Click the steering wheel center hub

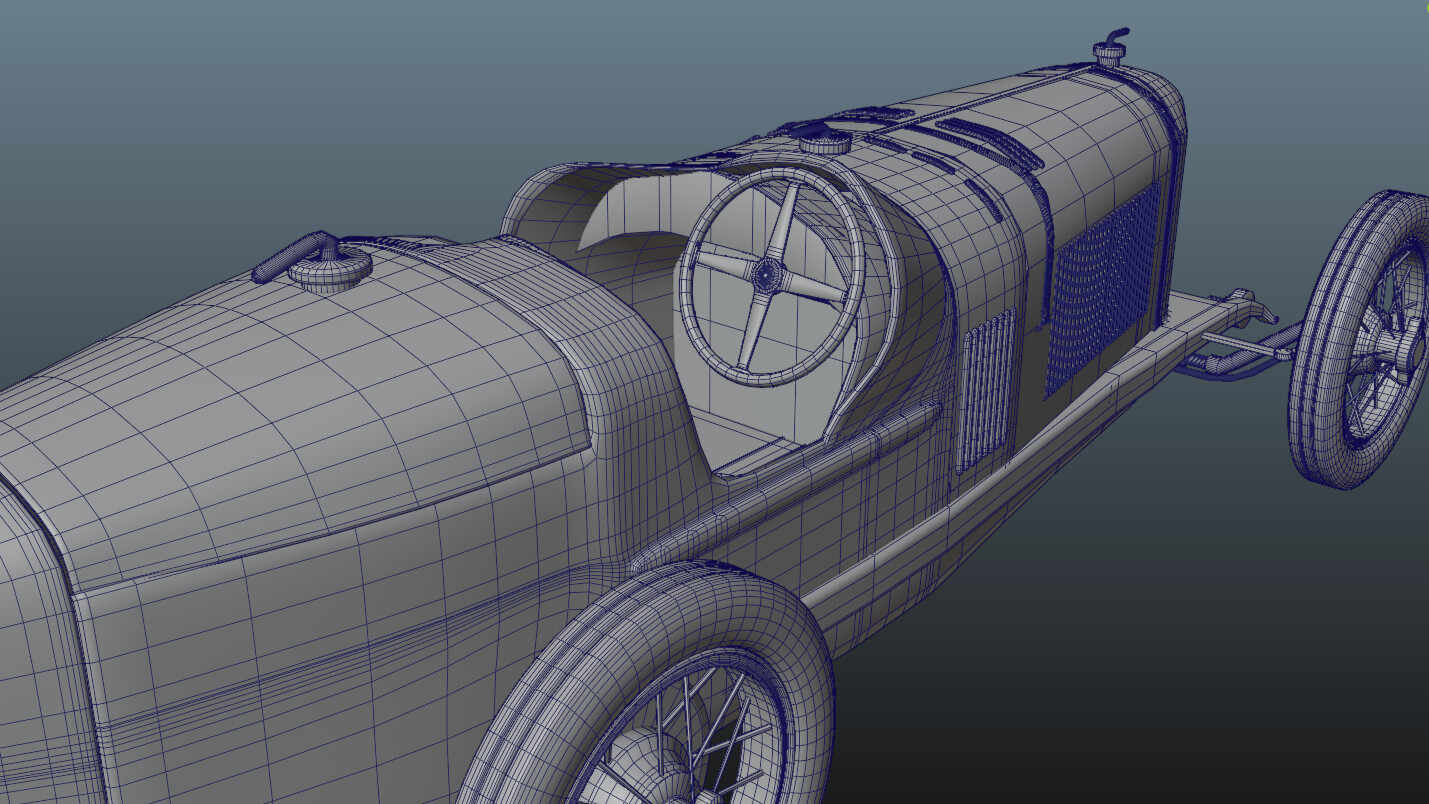768,277
